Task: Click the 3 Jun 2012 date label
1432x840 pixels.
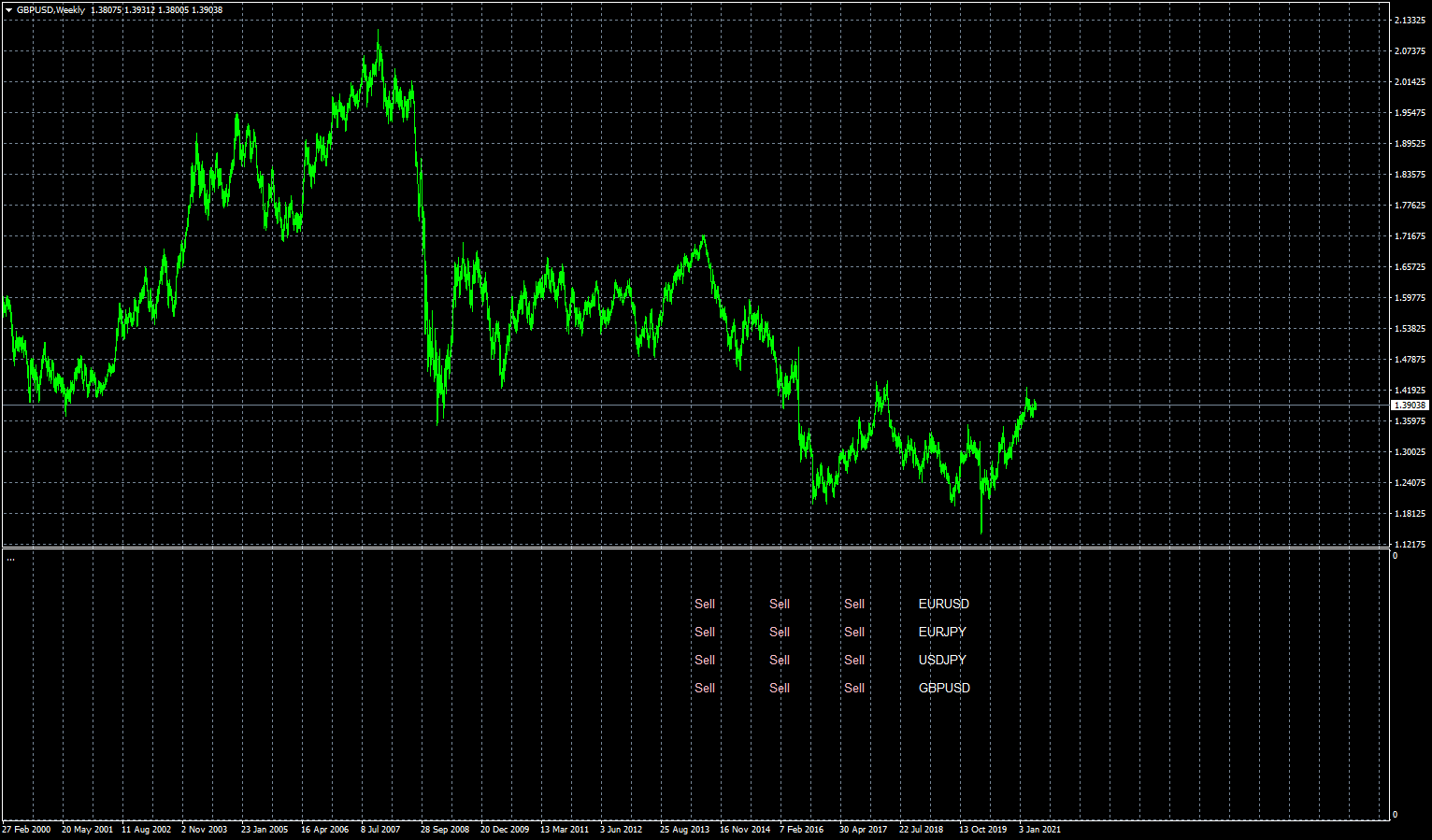Action: (x=622, y=829)
